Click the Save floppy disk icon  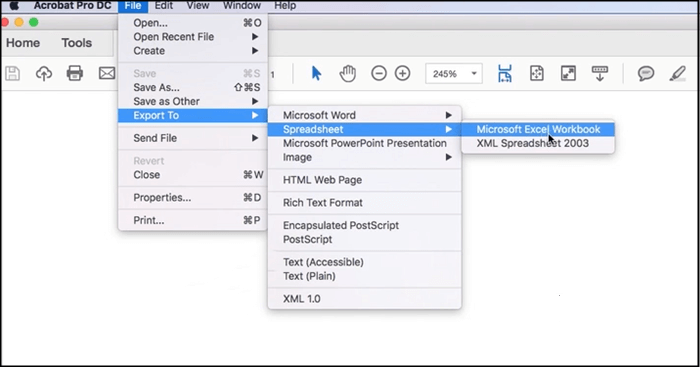[x=12, y=73]
